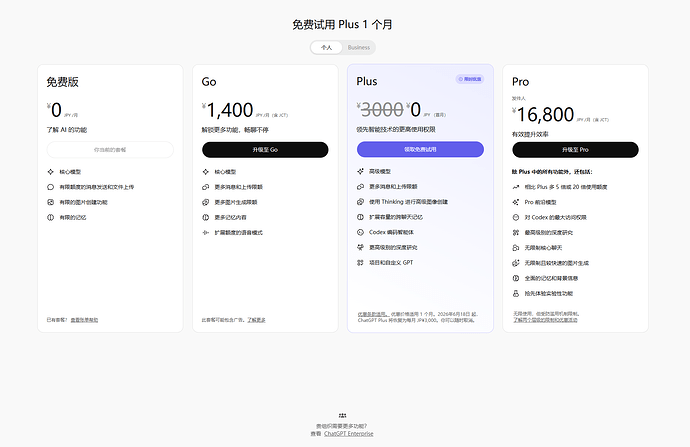Click the 免费版 card title
690x447 pixels.
pos(62,82)
